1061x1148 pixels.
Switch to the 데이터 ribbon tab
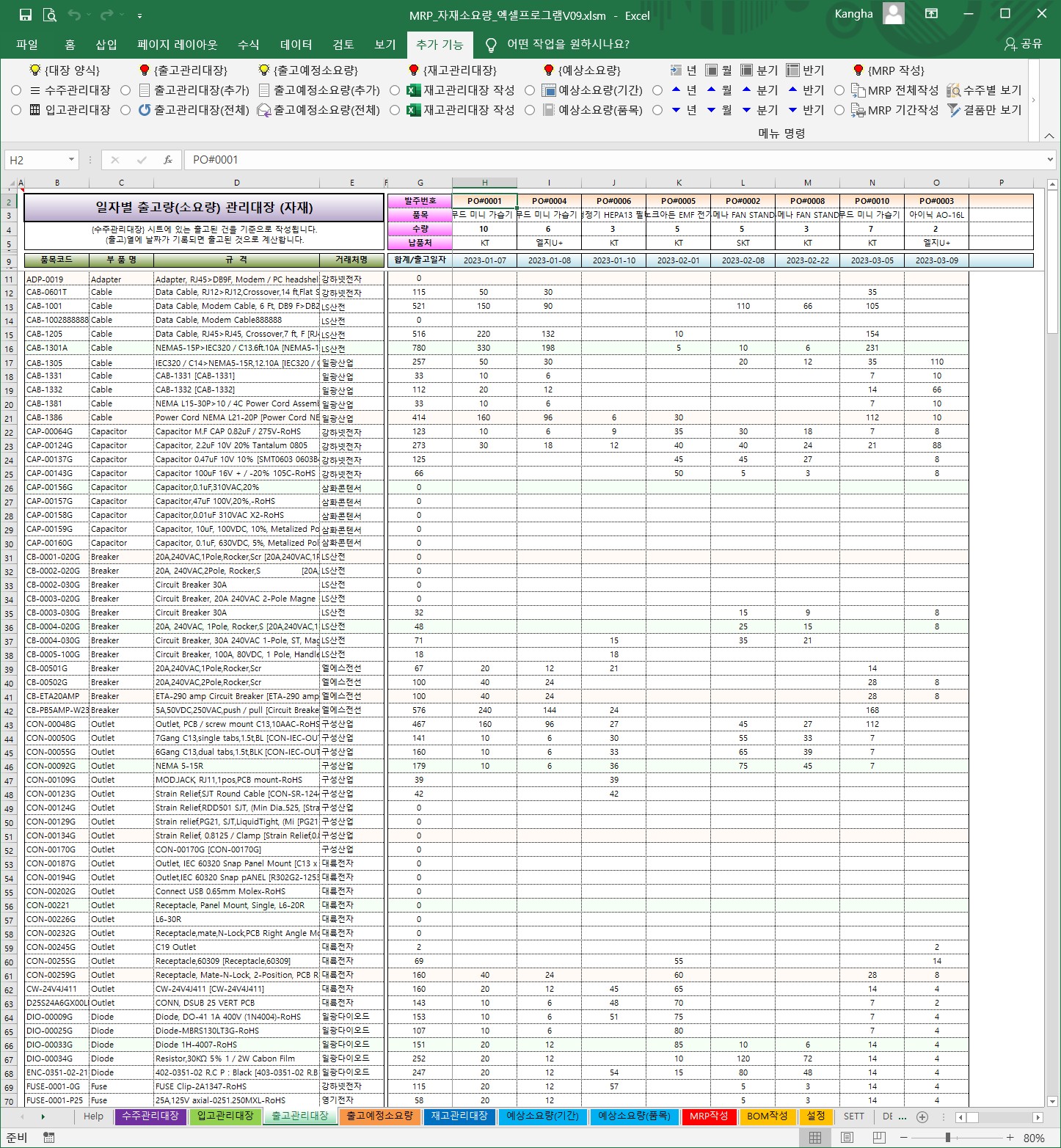296,44
